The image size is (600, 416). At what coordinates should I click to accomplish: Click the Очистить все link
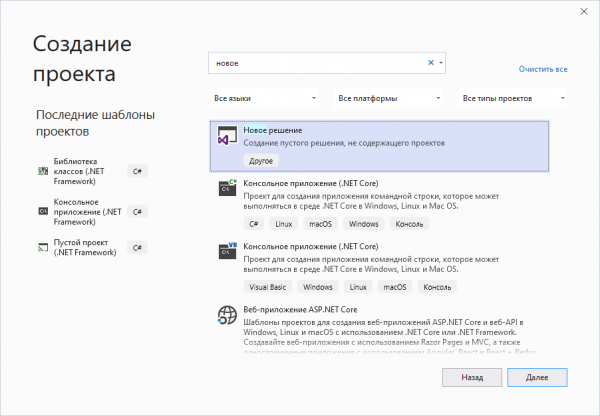pos(543,69)
